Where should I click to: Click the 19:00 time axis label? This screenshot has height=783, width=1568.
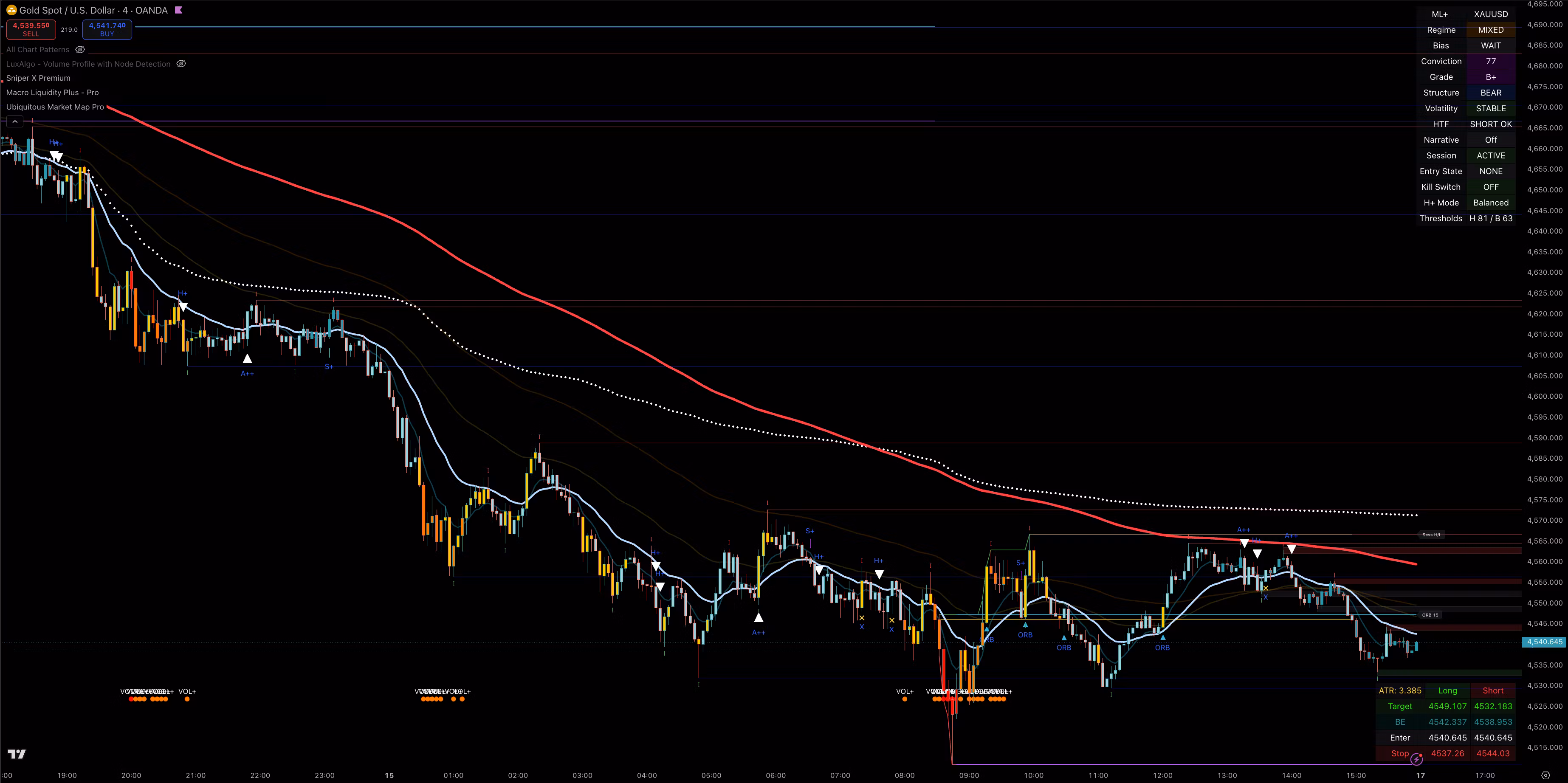click(67, 776)
